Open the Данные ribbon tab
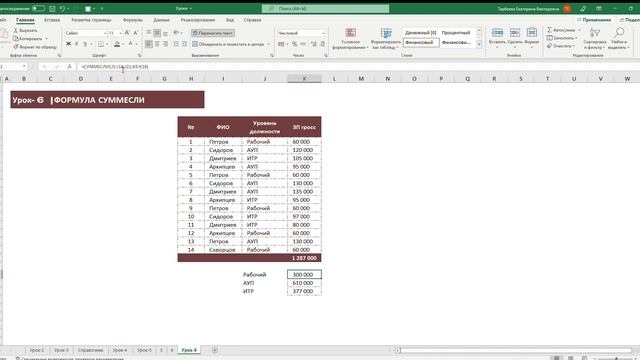The height and width of the screenshot is (360, 640). pyautogui.click(x=161, y=20)
